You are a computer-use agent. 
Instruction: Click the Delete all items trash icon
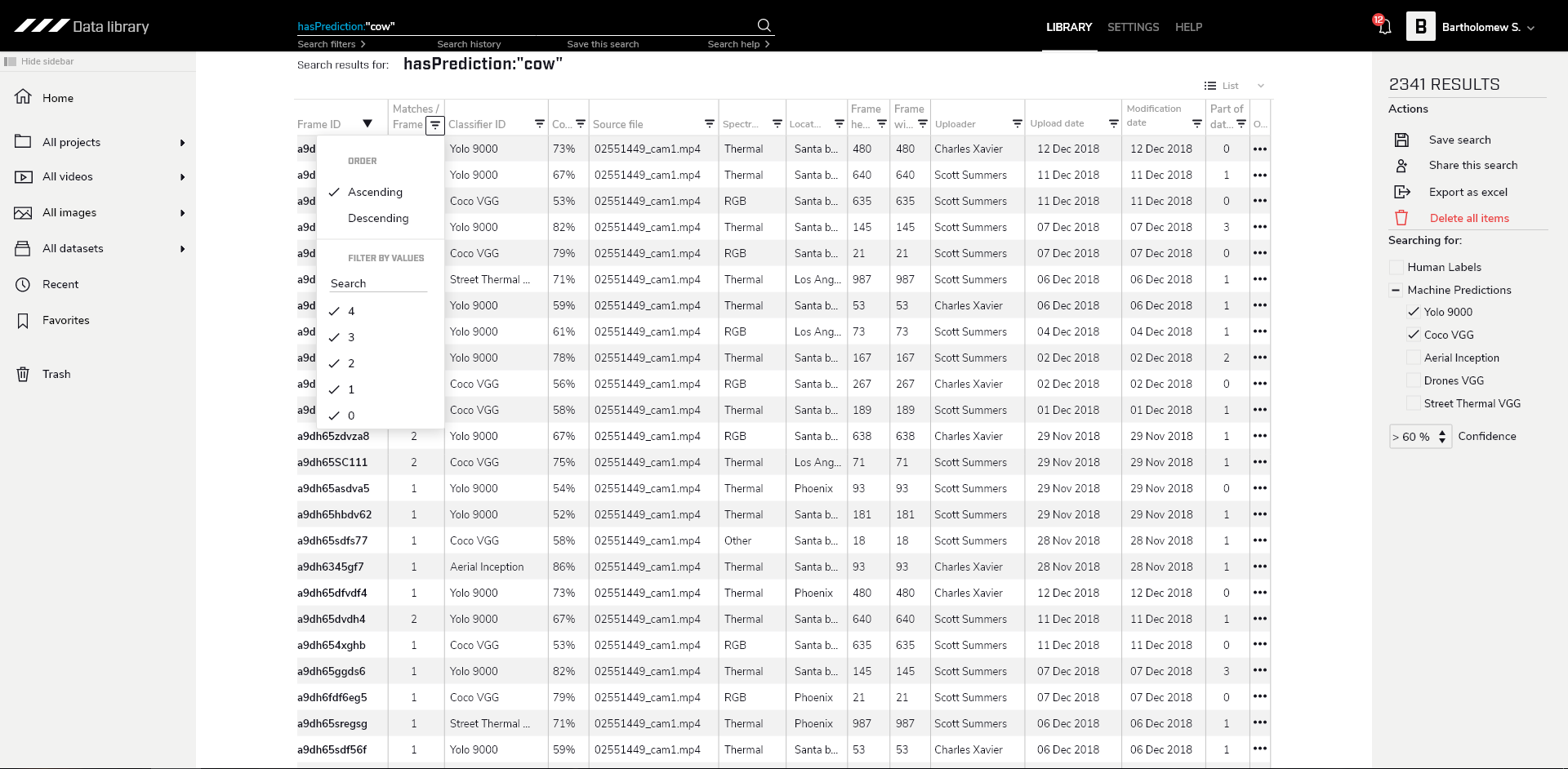coord(1401,218)
